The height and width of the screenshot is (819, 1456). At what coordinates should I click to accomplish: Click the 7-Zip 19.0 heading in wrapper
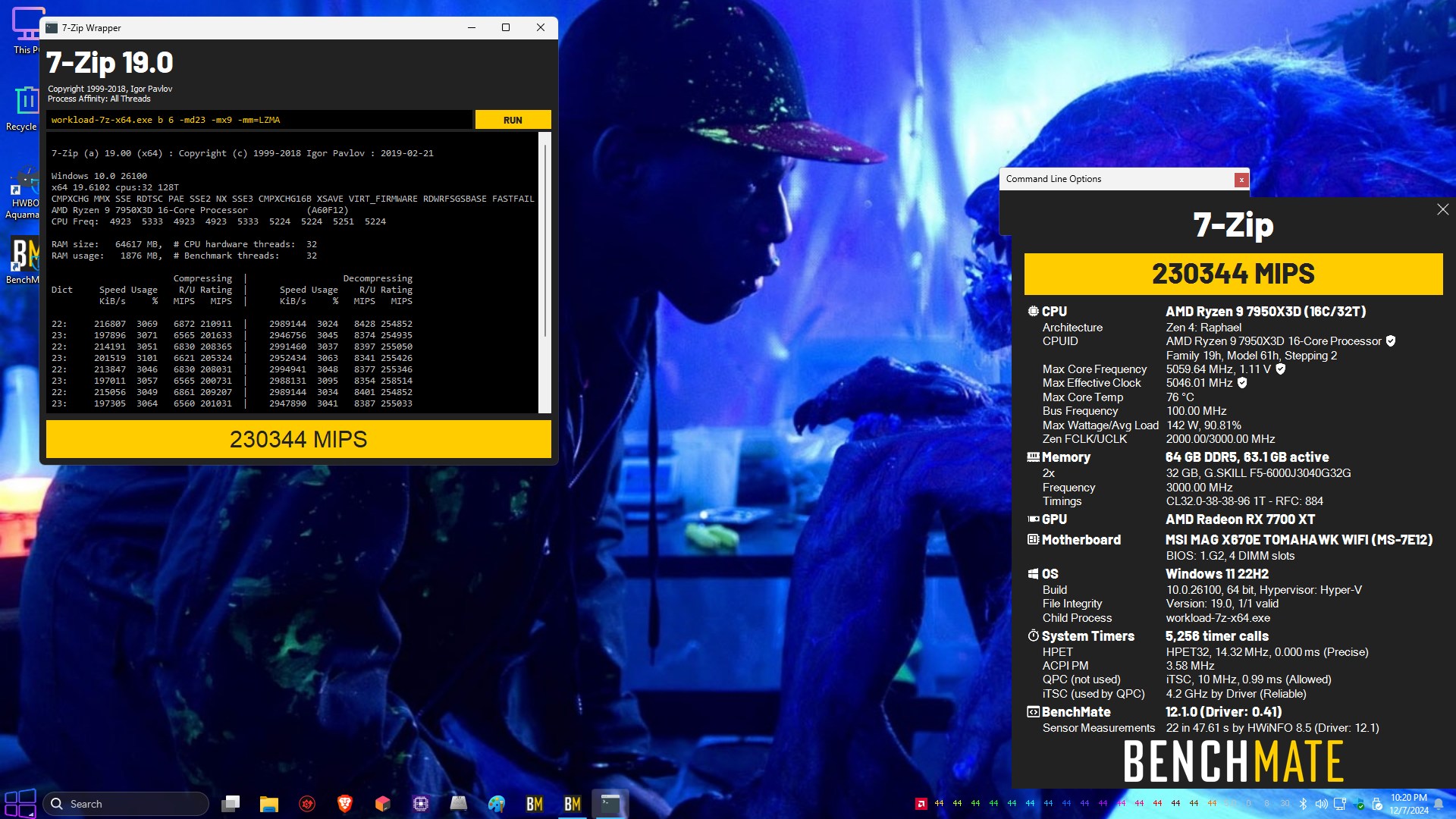[110, 63]
